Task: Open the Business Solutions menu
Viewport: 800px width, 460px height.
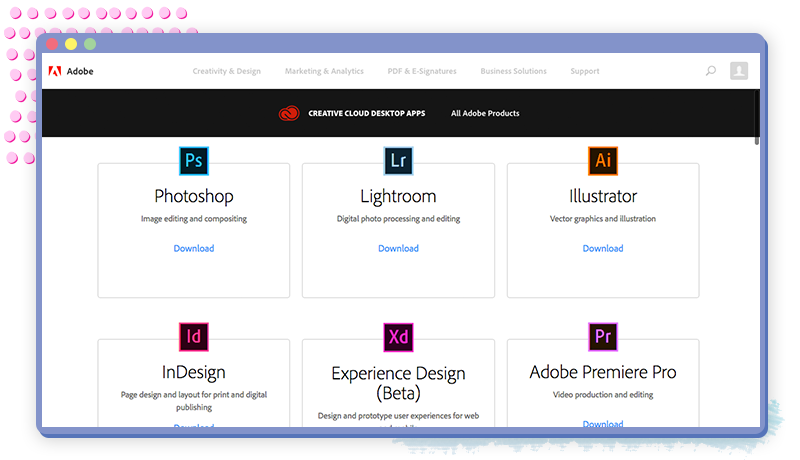Action: 513,71
